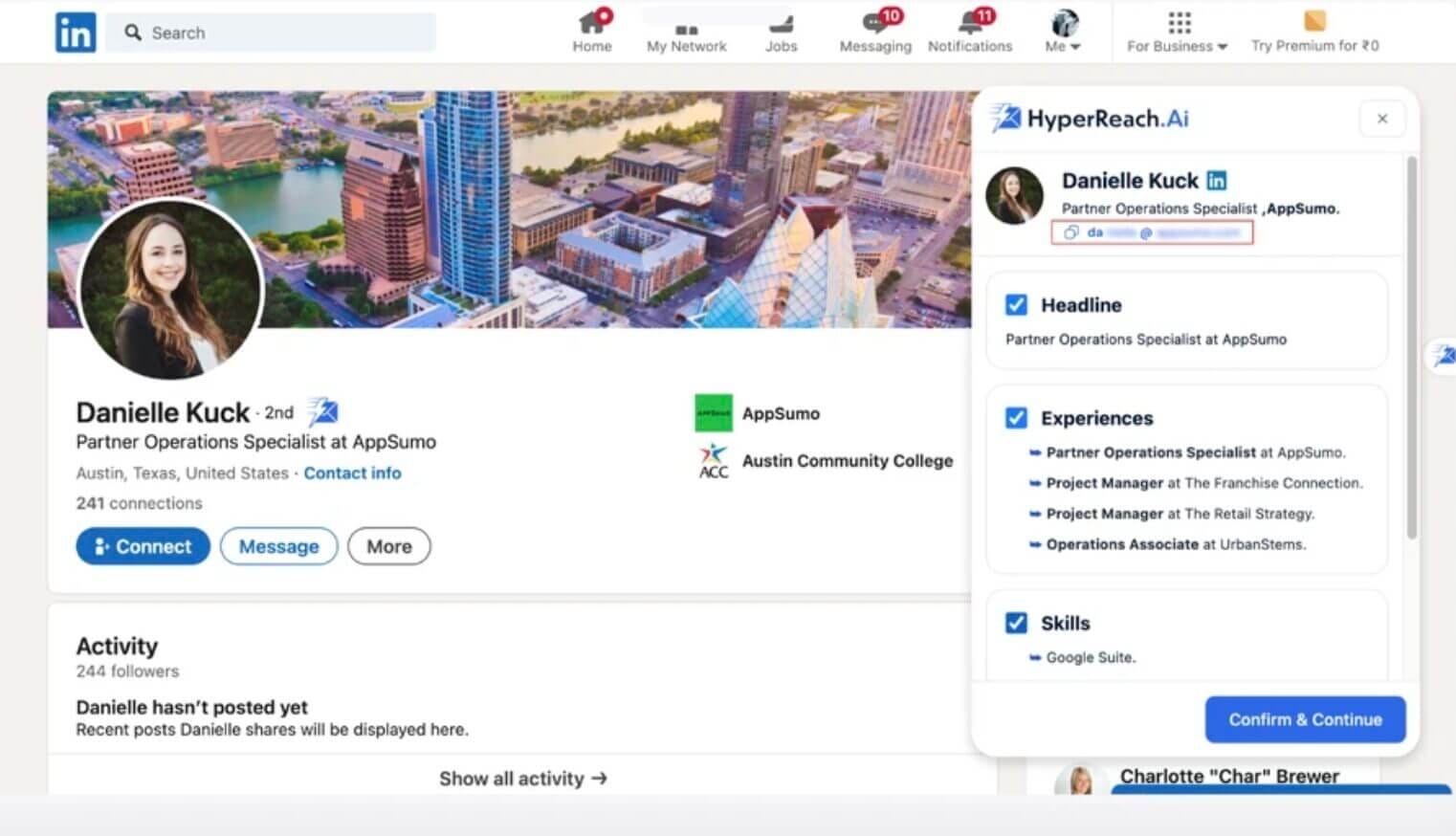Viewport: 1456px width, 836px height.
Task: Click Project Manager at The Franchise Connection
Action: click(x=1203, y=483)
